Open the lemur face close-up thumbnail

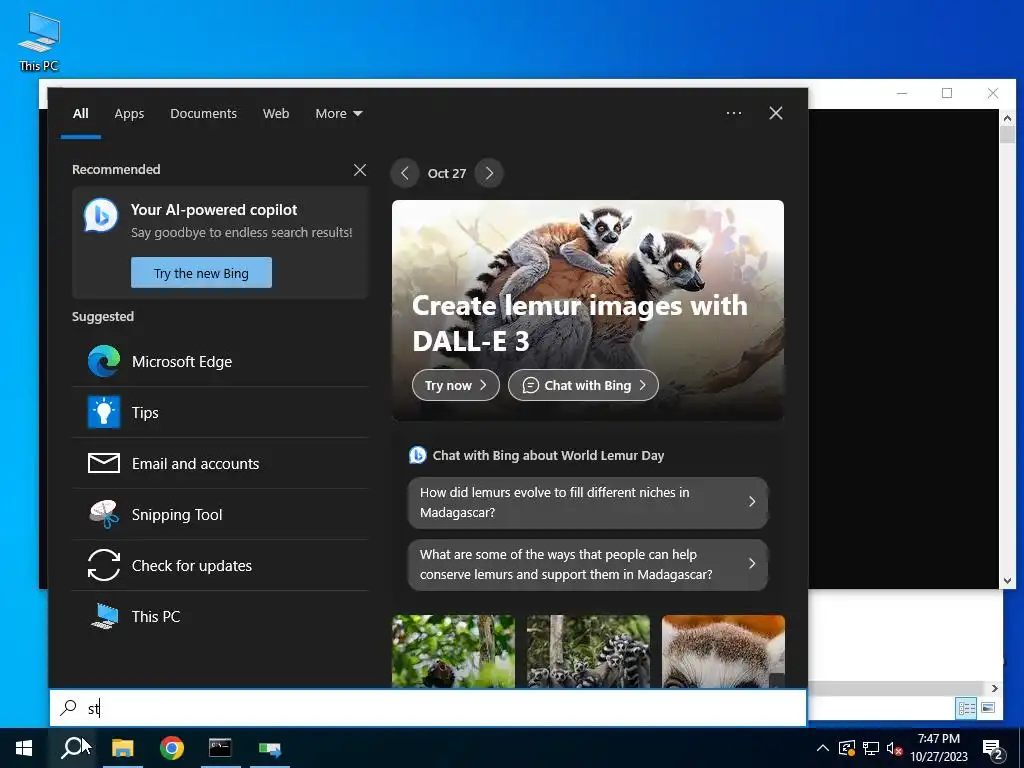coord(723,651)
